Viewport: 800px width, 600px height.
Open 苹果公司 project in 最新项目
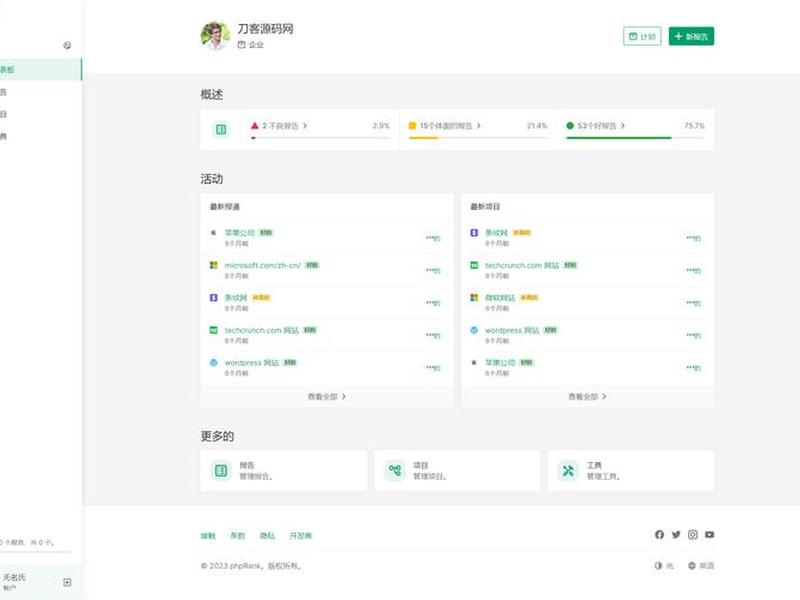(x=499, y=363)
